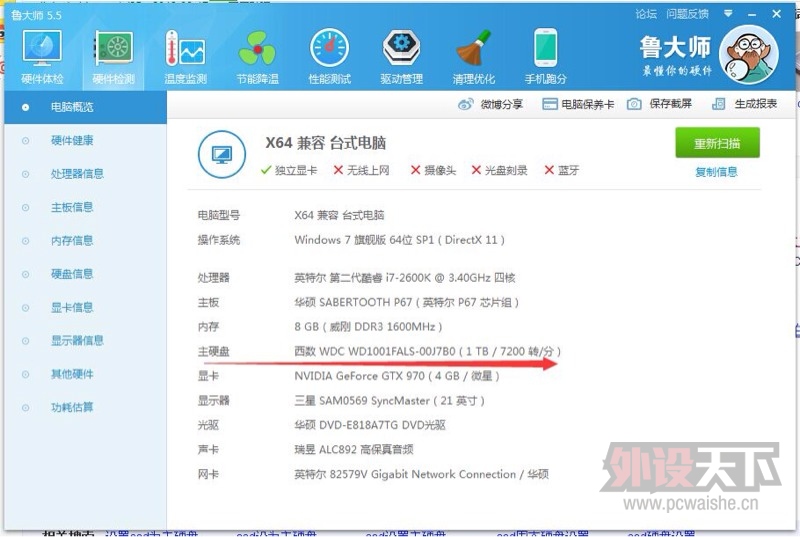Open the 节能降温 fan icon
This screenshot has height=537, width=800.
257,48
